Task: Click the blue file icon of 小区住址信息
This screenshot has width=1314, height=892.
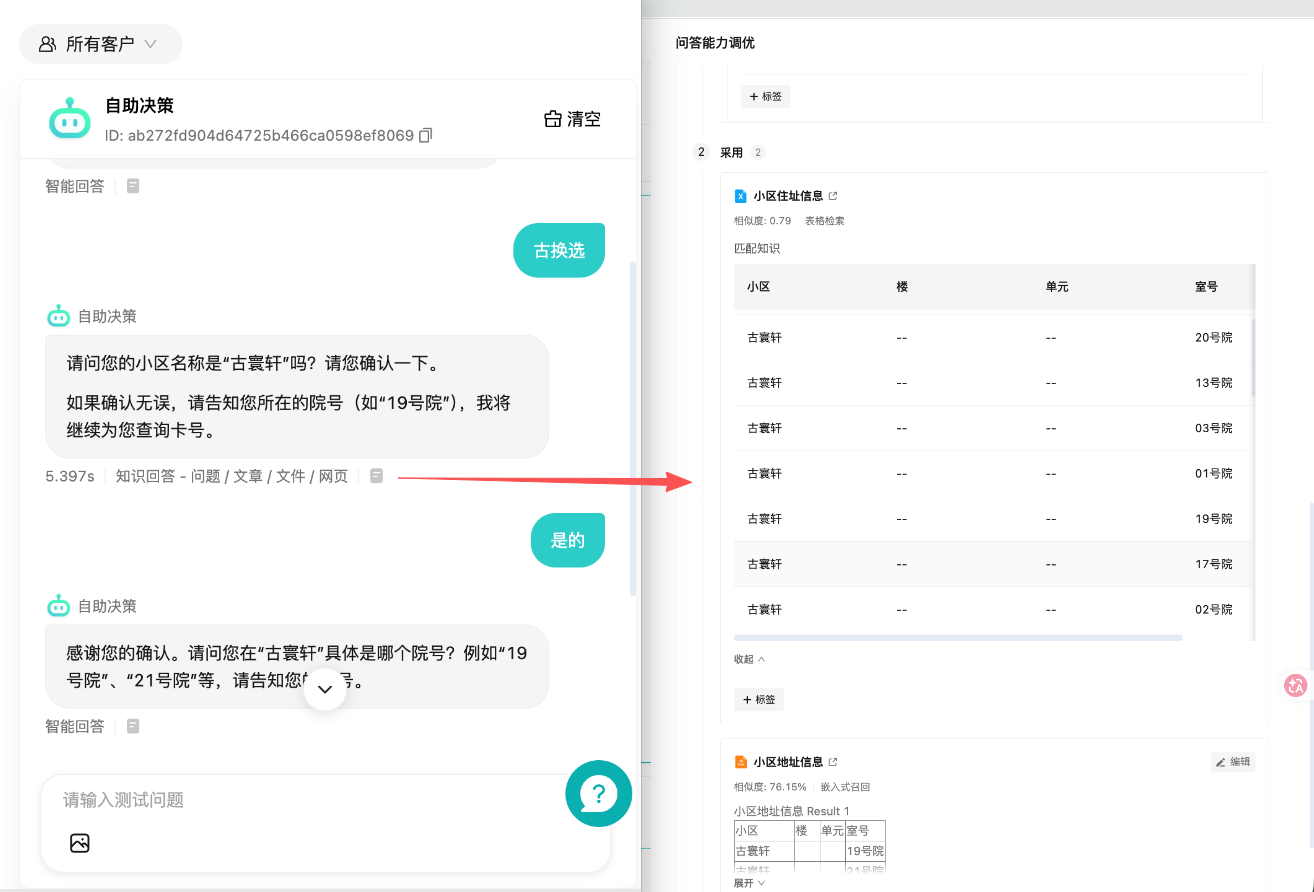Action: pos(741,196)
